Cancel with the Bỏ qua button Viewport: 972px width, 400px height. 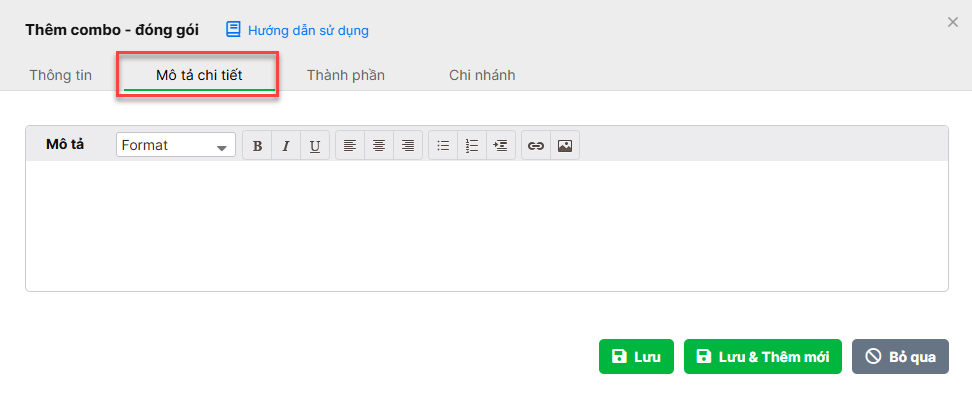click(x=900, y=357)
